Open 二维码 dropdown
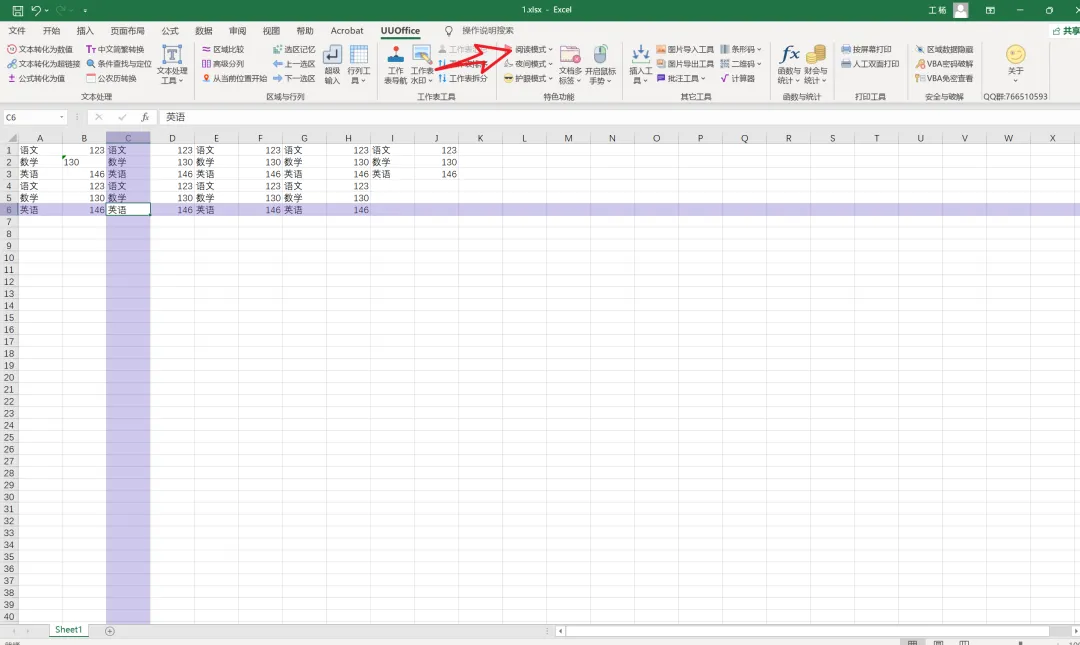Screen dimensions: 1080x645 coord(741,64)
